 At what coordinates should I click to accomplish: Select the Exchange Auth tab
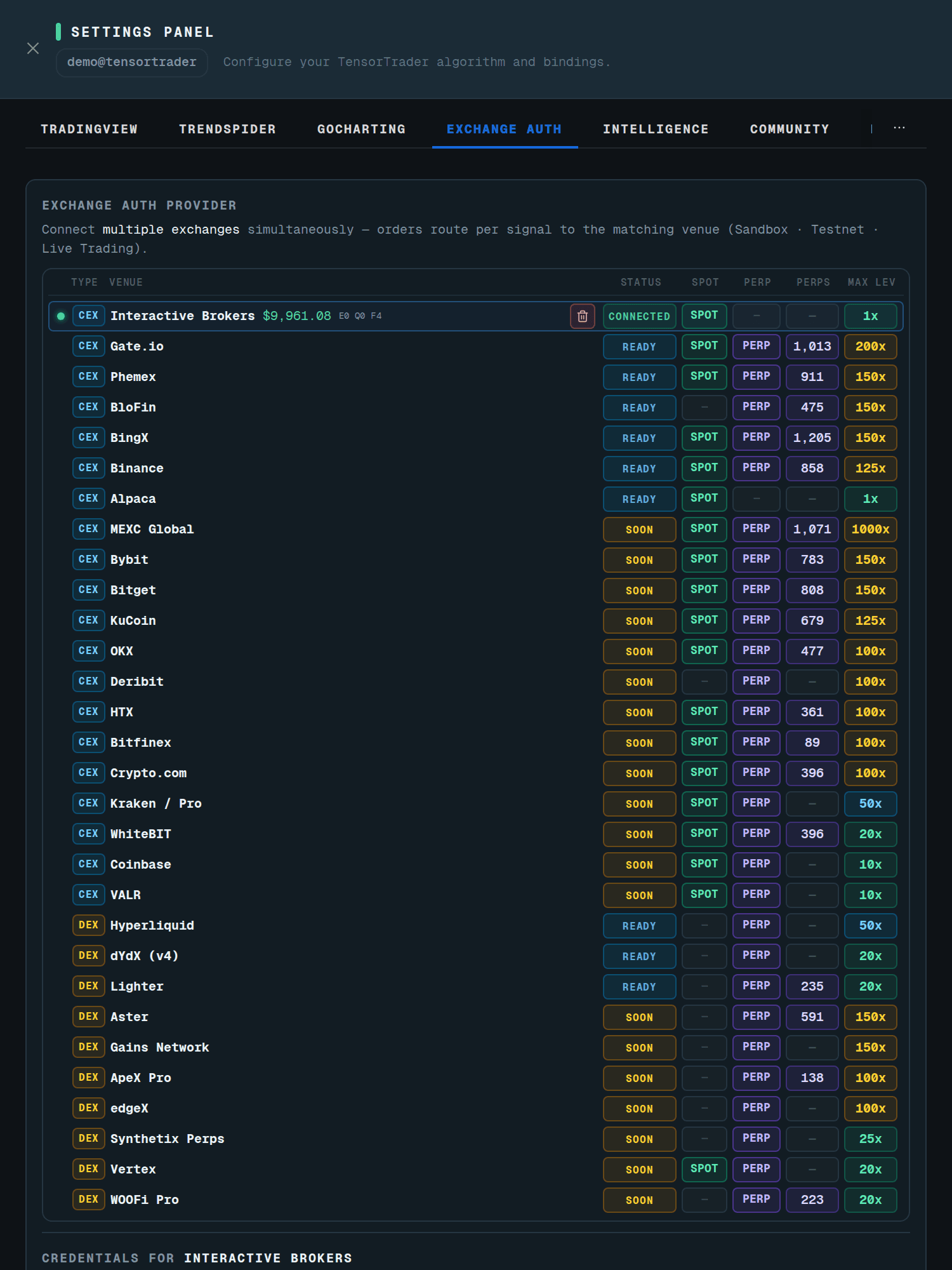(x=505, y=129)
